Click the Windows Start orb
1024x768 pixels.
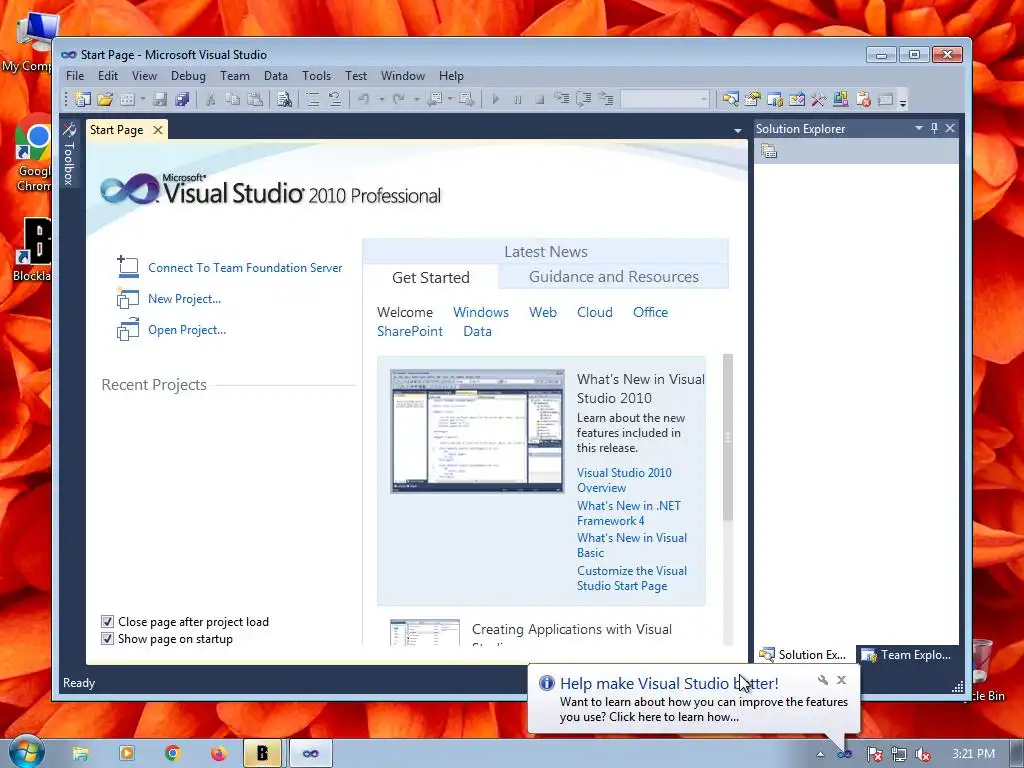[25, 753]
